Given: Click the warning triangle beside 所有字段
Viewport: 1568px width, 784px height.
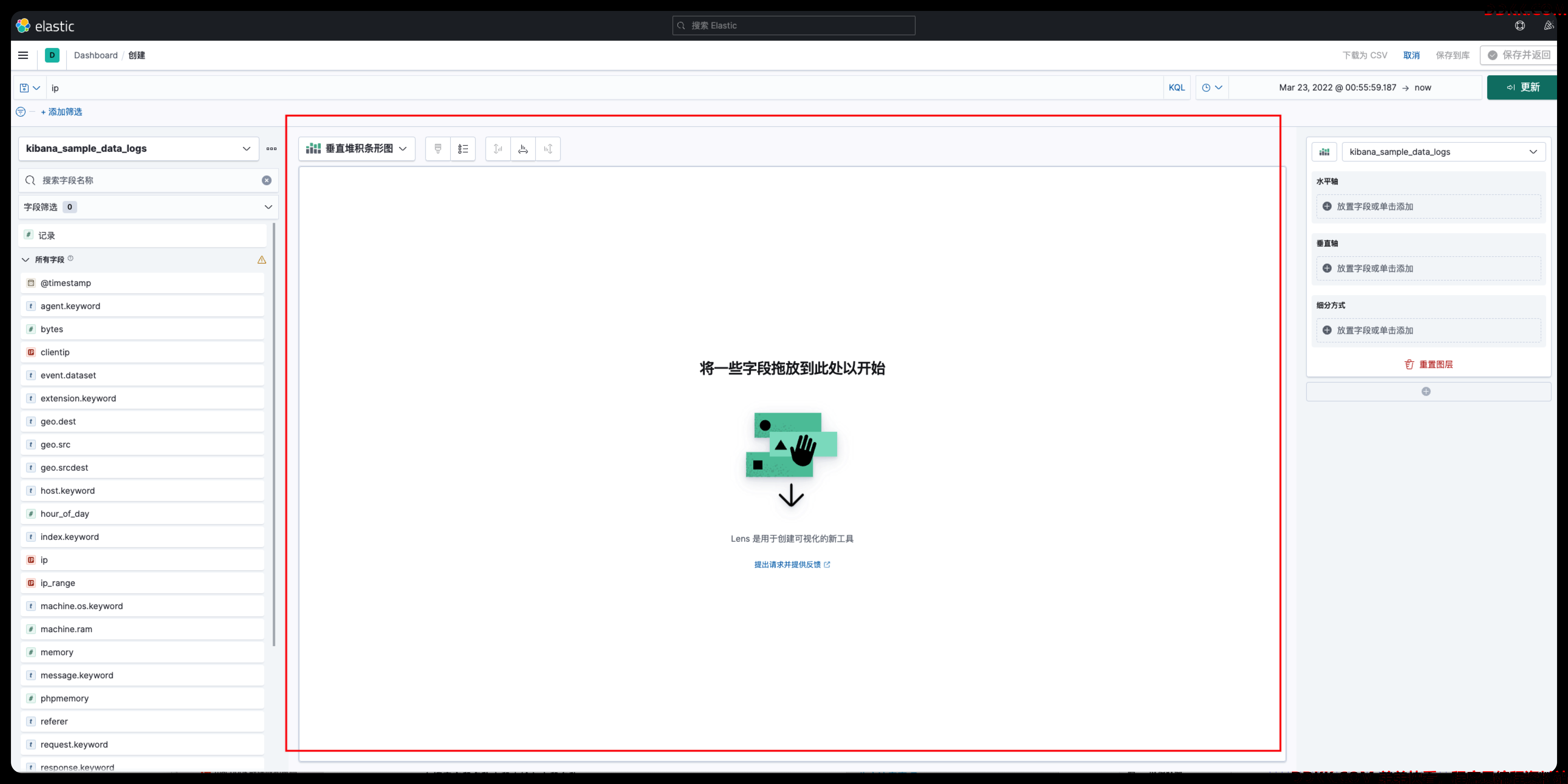Looking at the screenshot, I should (x=262, y=260).
